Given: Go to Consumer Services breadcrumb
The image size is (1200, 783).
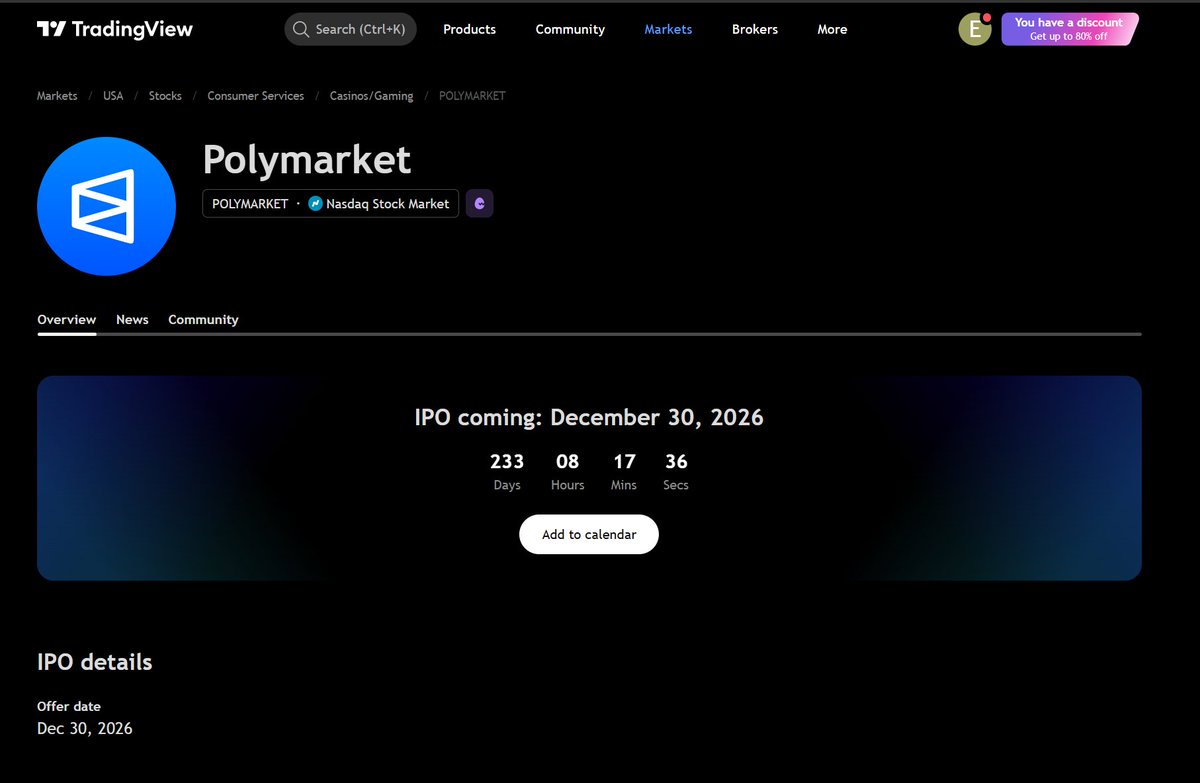Looking at the screenshot, I should [256, 96].
